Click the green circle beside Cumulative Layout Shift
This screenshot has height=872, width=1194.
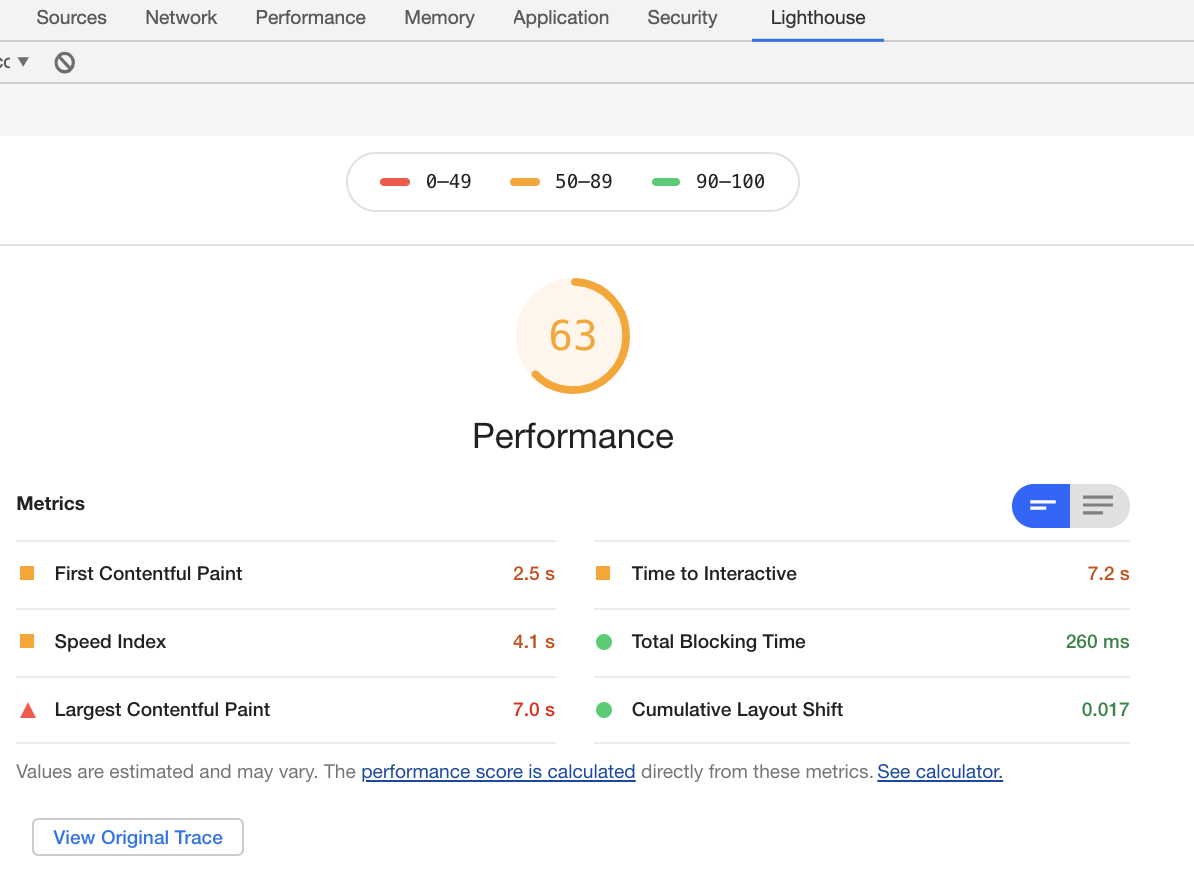tap(604, 710)
